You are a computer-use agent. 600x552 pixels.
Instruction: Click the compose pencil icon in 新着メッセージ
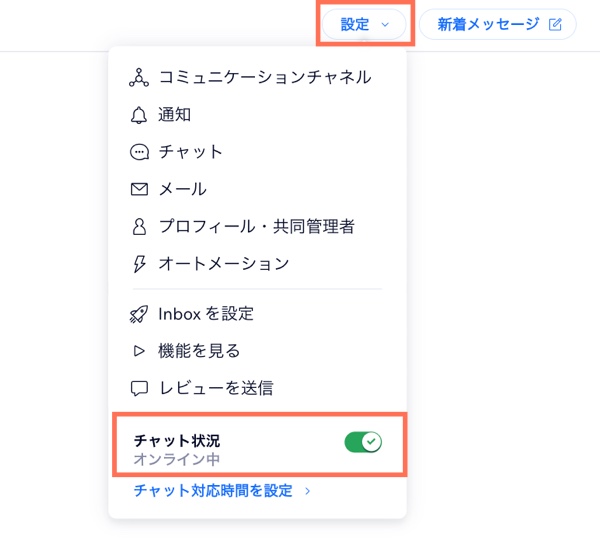(x=556, y=25)
